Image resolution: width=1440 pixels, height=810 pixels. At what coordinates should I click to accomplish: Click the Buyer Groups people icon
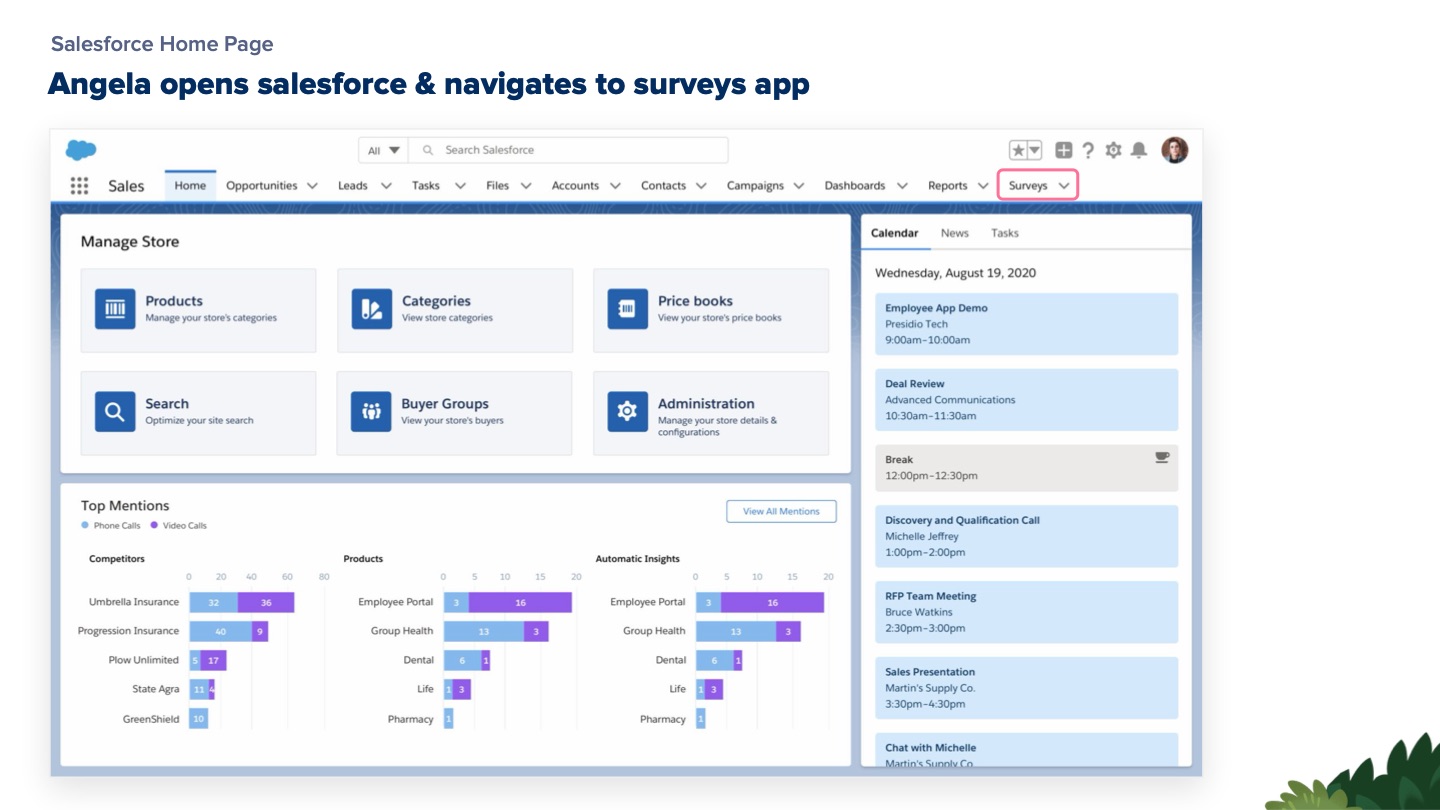(371, 412)
